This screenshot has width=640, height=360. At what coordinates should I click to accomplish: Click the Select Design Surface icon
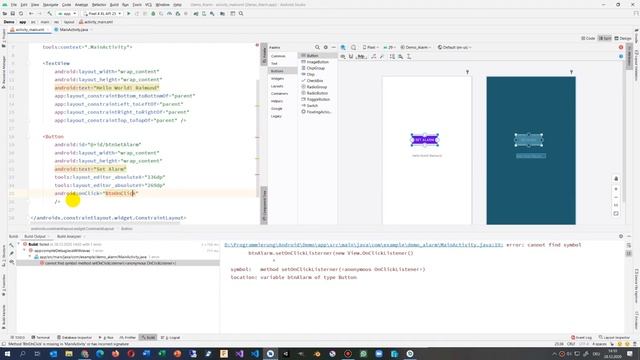(343, 47)
